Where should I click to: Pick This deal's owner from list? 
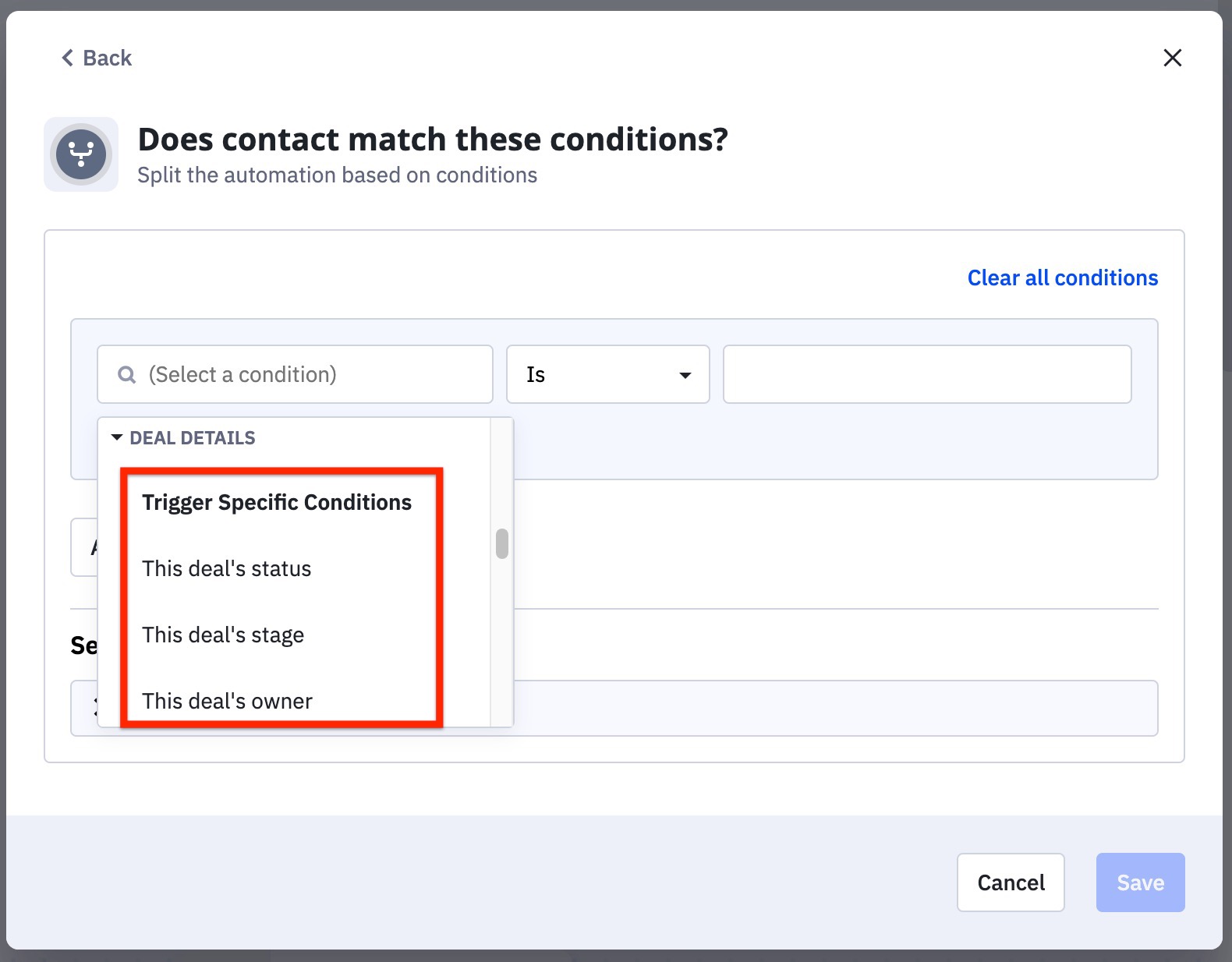coord(227,701)
